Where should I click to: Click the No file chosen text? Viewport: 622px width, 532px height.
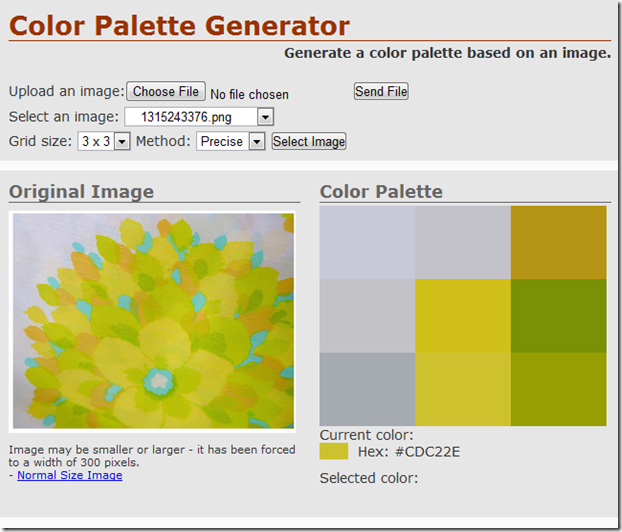click(x=249, y=95)
